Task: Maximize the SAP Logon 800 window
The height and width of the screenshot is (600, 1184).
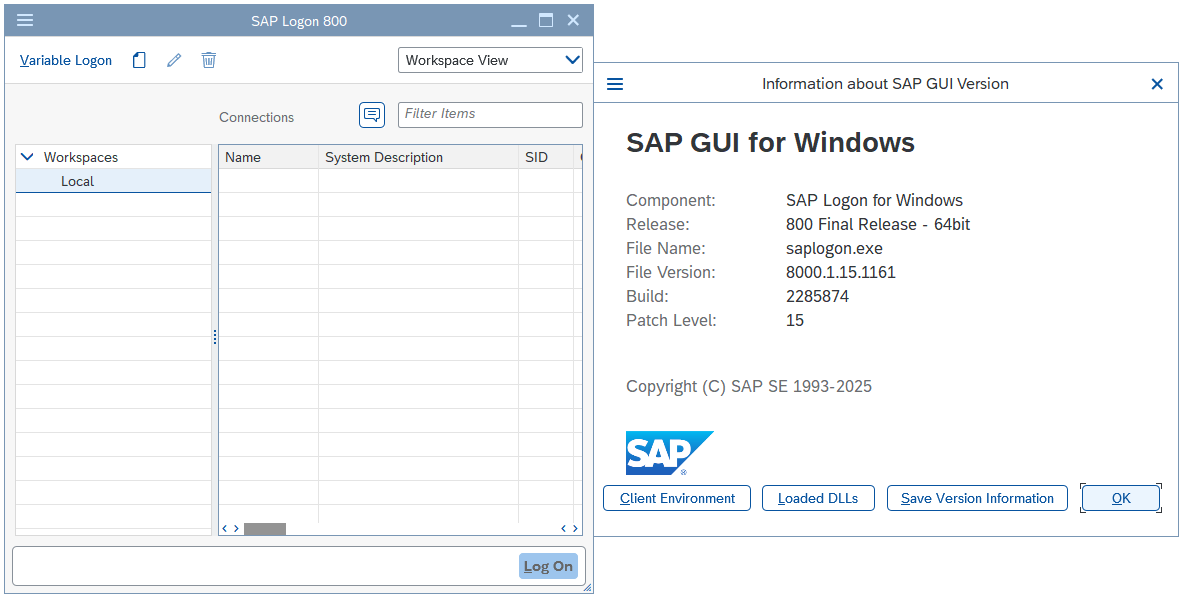Action: click(546, 20)
